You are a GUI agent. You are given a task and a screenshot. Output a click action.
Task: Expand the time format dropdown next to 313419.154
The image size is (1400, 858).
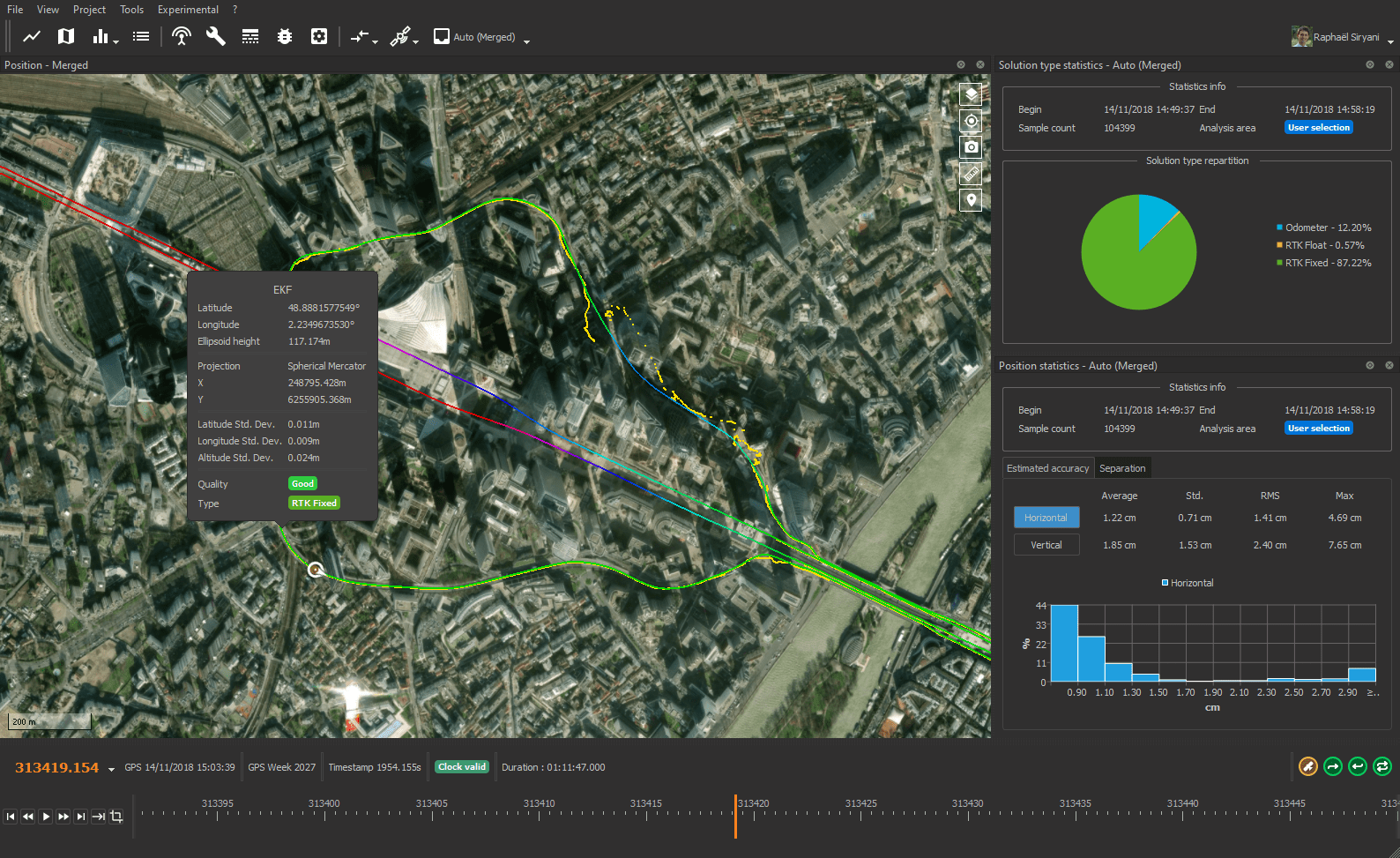click(x=111, y=769)
